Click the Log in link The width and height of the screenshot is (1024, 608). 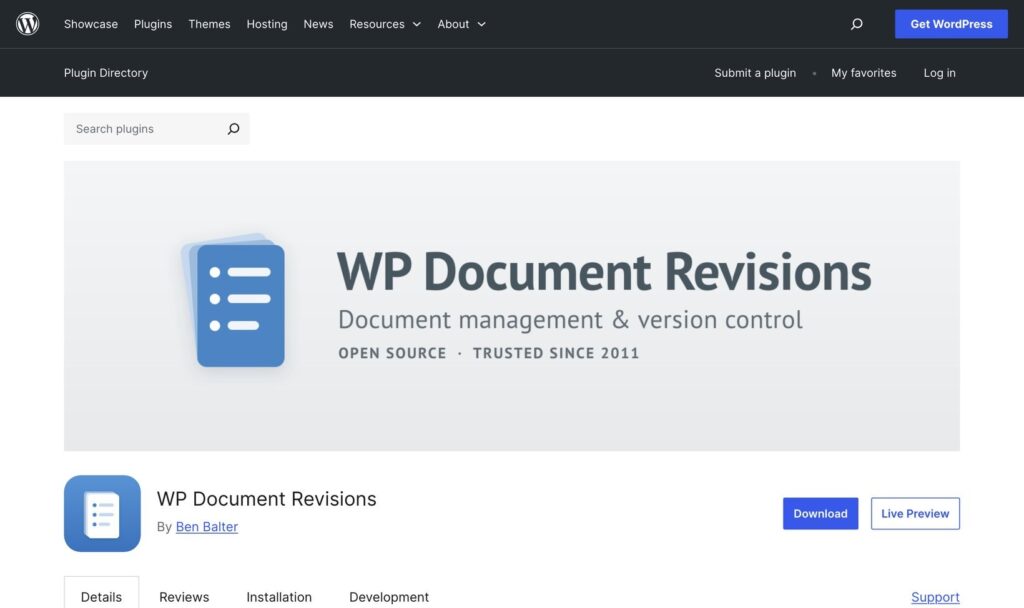pos(939,72)
